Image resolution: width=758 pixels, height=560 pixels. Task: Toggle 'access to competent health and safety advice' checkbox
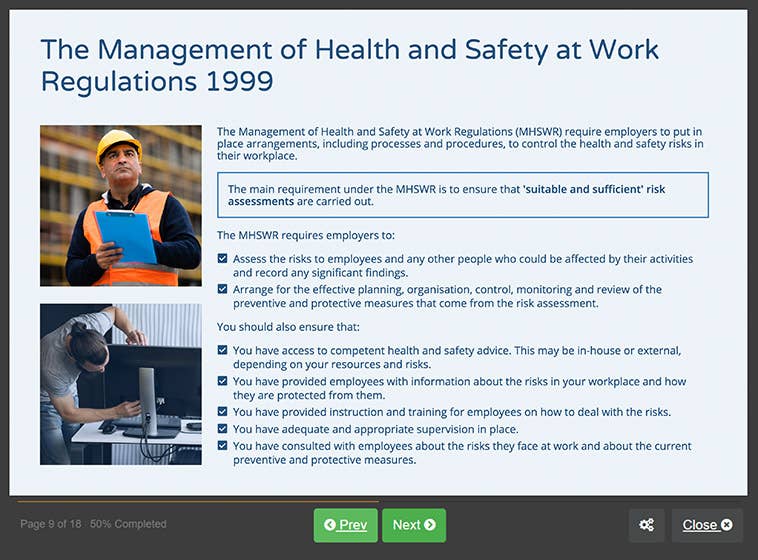coord(223,351)
